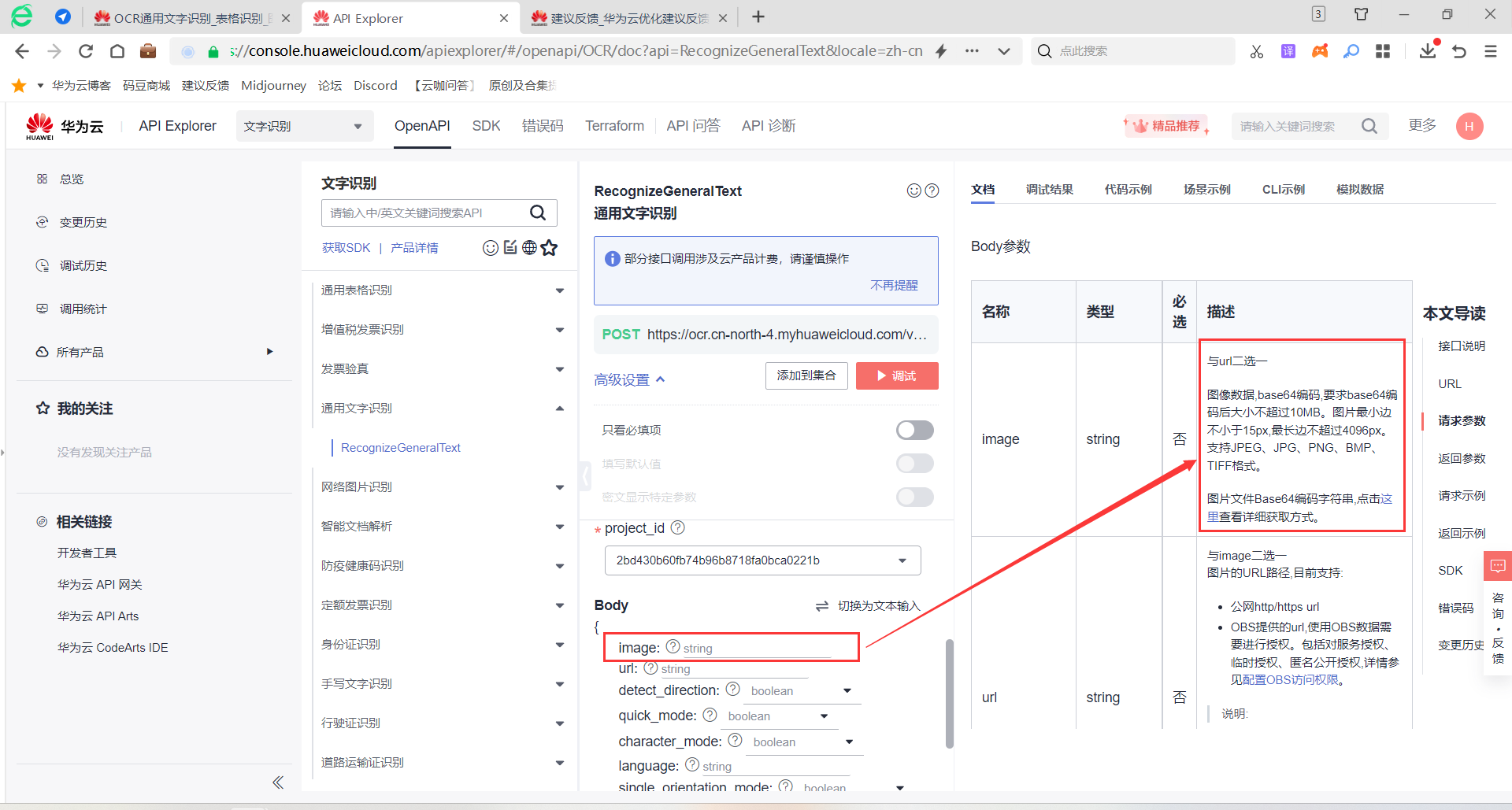Click the image string input field
The height and width of the screenshot is (810, 1512).
coord(756,648)
